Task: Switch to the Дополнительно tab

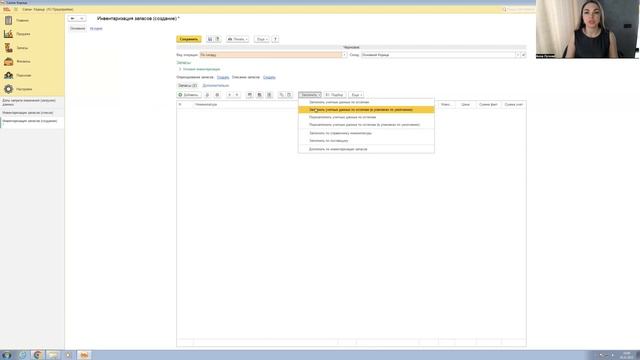Action: [x=216, y=86]
